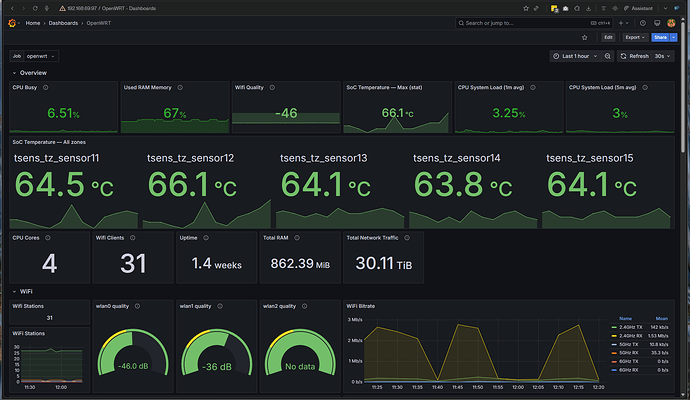Open the Share button dropdown arrow

[x=673, y=37]
